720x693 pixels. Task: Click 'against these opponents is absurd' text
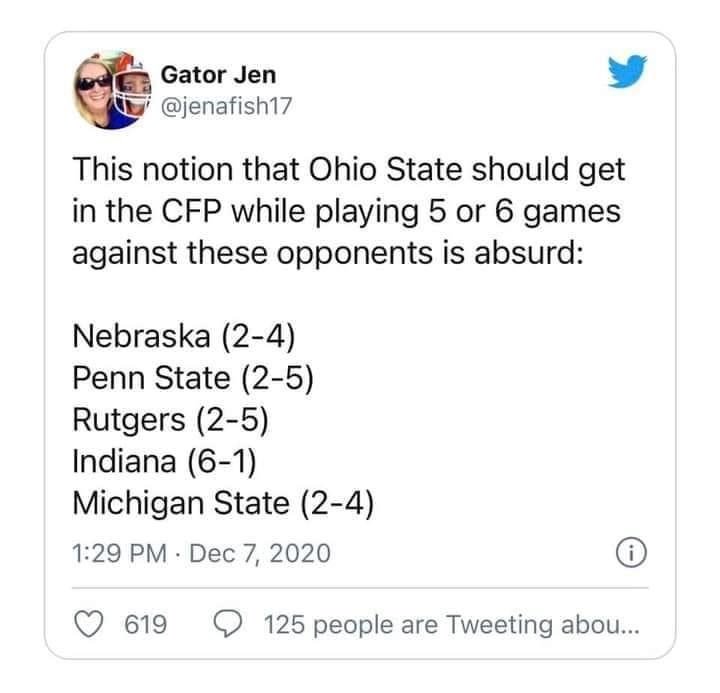[328, 254]
